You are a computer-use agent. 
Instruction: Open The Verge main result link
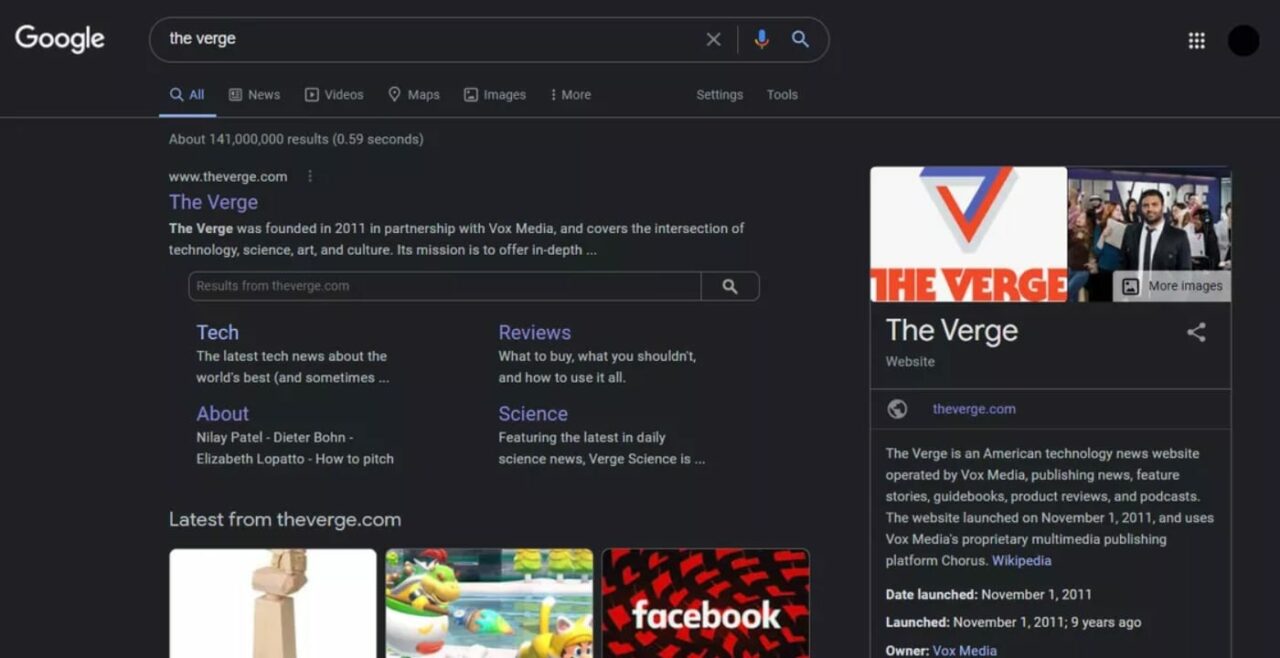tap(213, 202)
